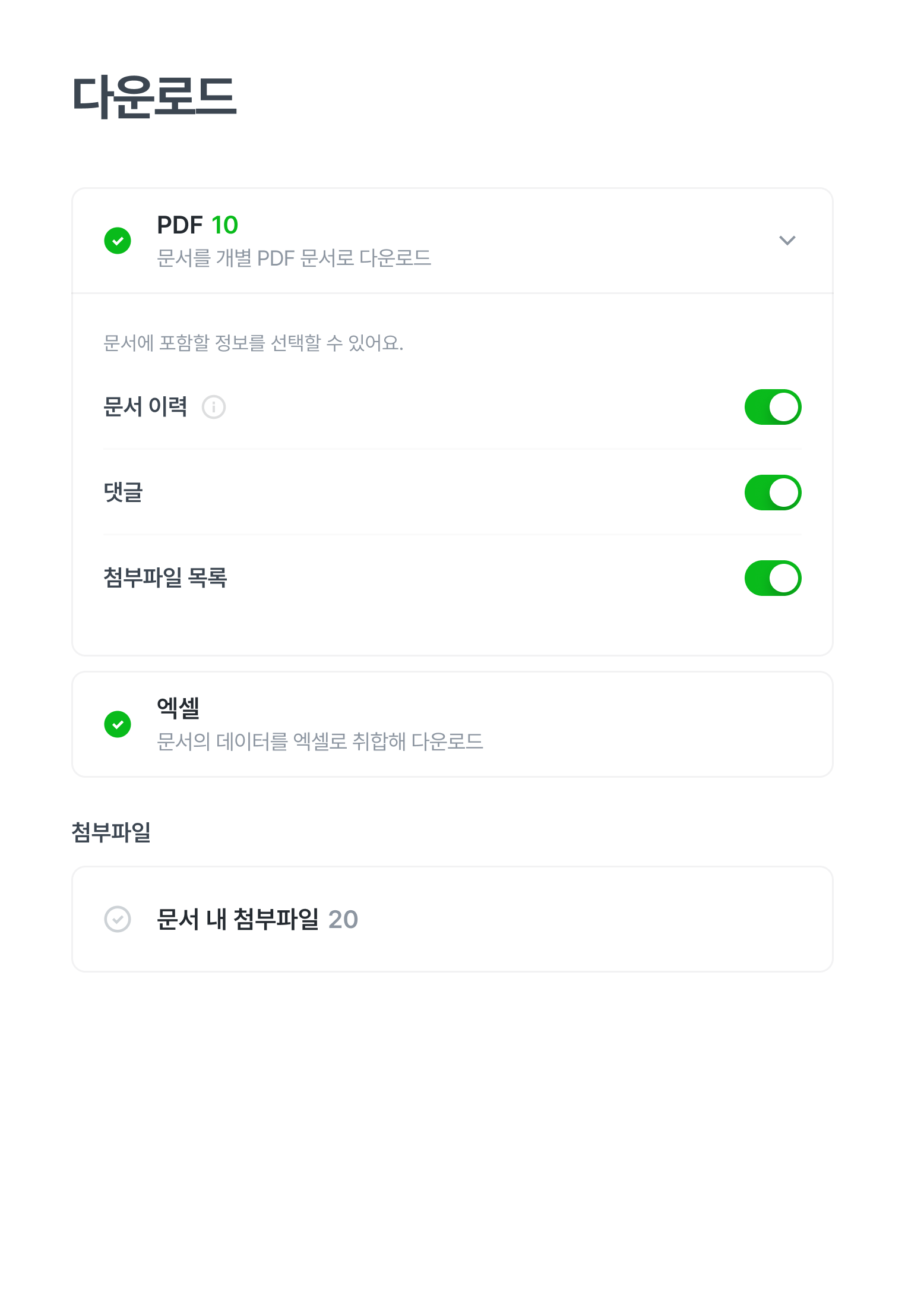This screenshot has width=905, height=1316.
Task: Uncheck the green PDF selection checkmark
Action: pos(118,241)
